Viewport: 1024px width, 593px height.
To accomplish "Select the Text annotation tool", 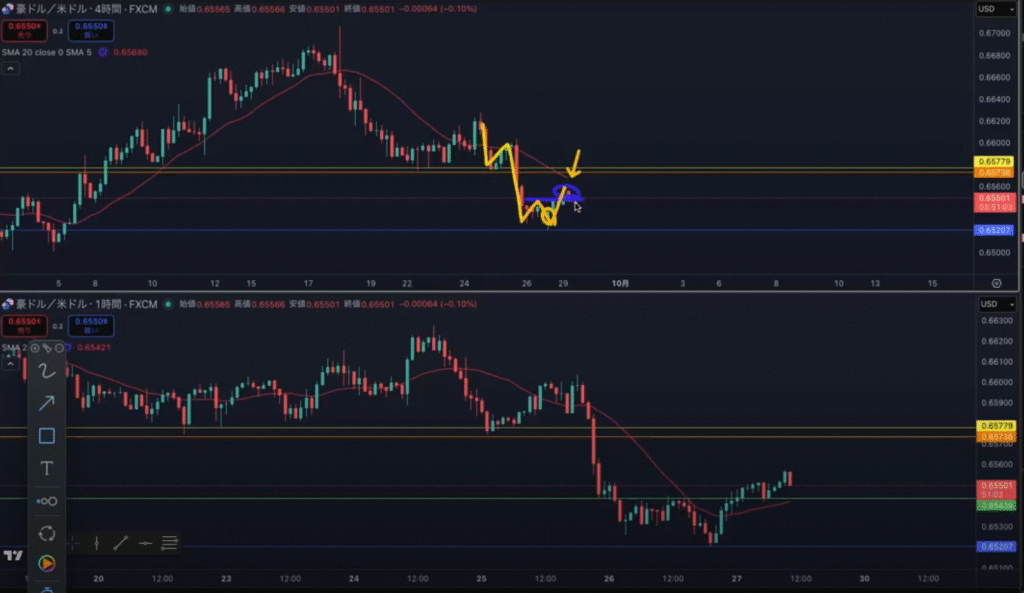I will click(46, 468).
